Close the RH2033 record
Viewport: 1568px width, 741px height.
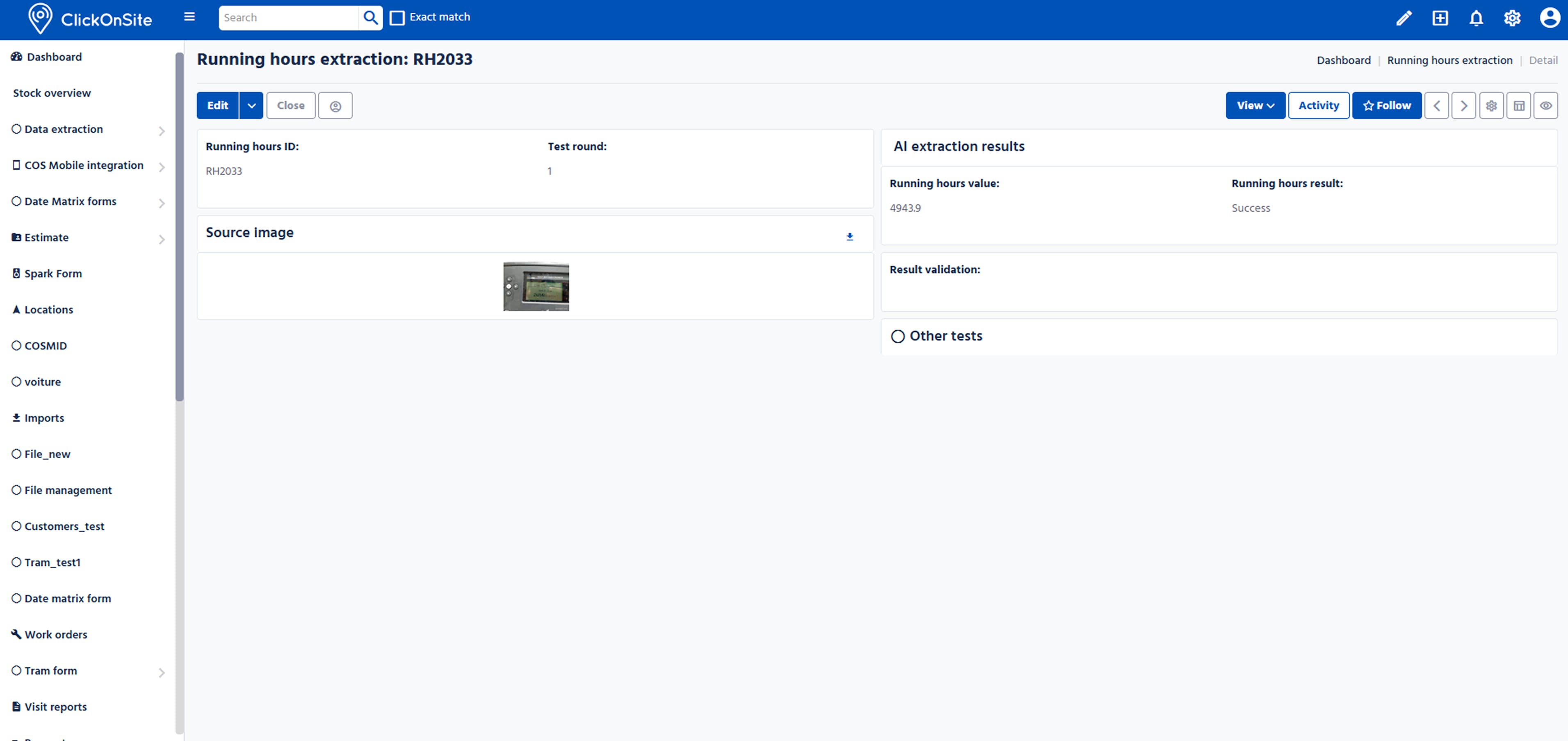tap(290, 105)
